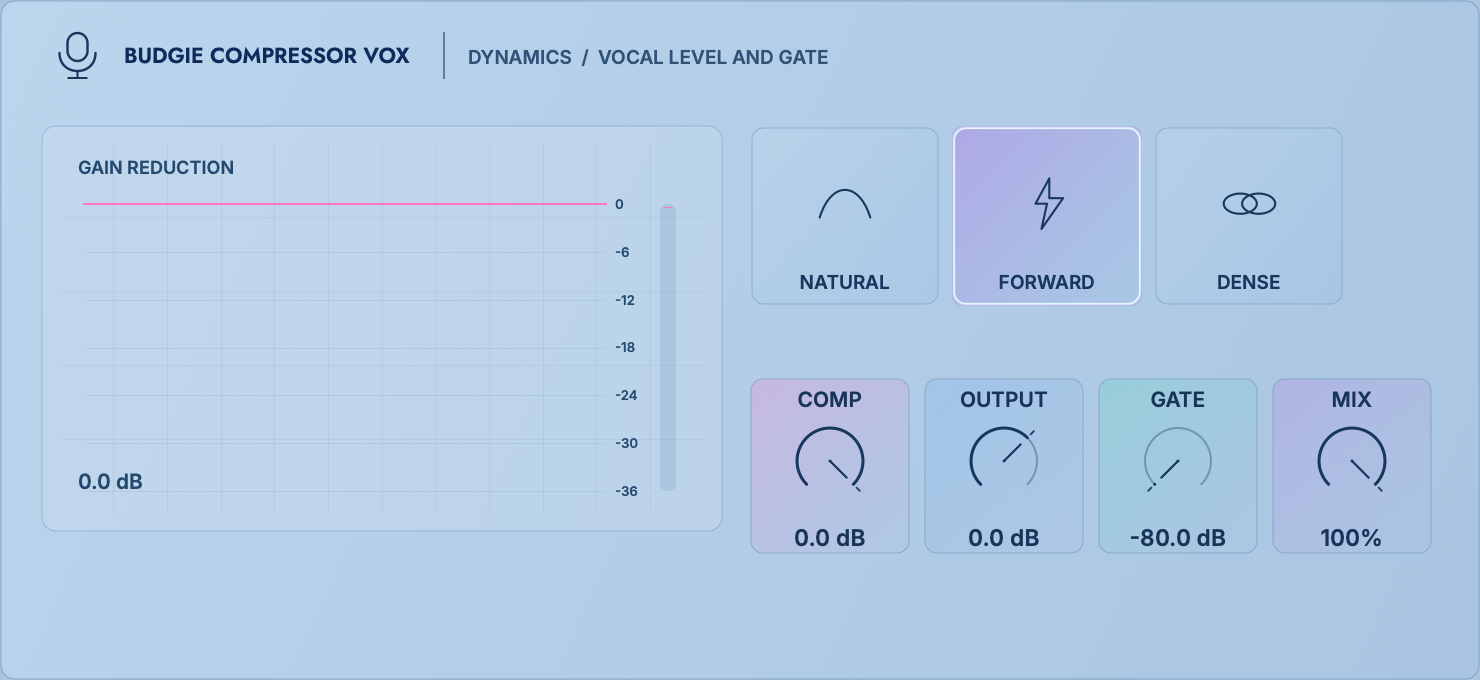Image resolution: width=1480 pixels, height=680 pixels.
Task: Click the COMP knob dial
Action: pyautogui.click(x=830, y=461)
